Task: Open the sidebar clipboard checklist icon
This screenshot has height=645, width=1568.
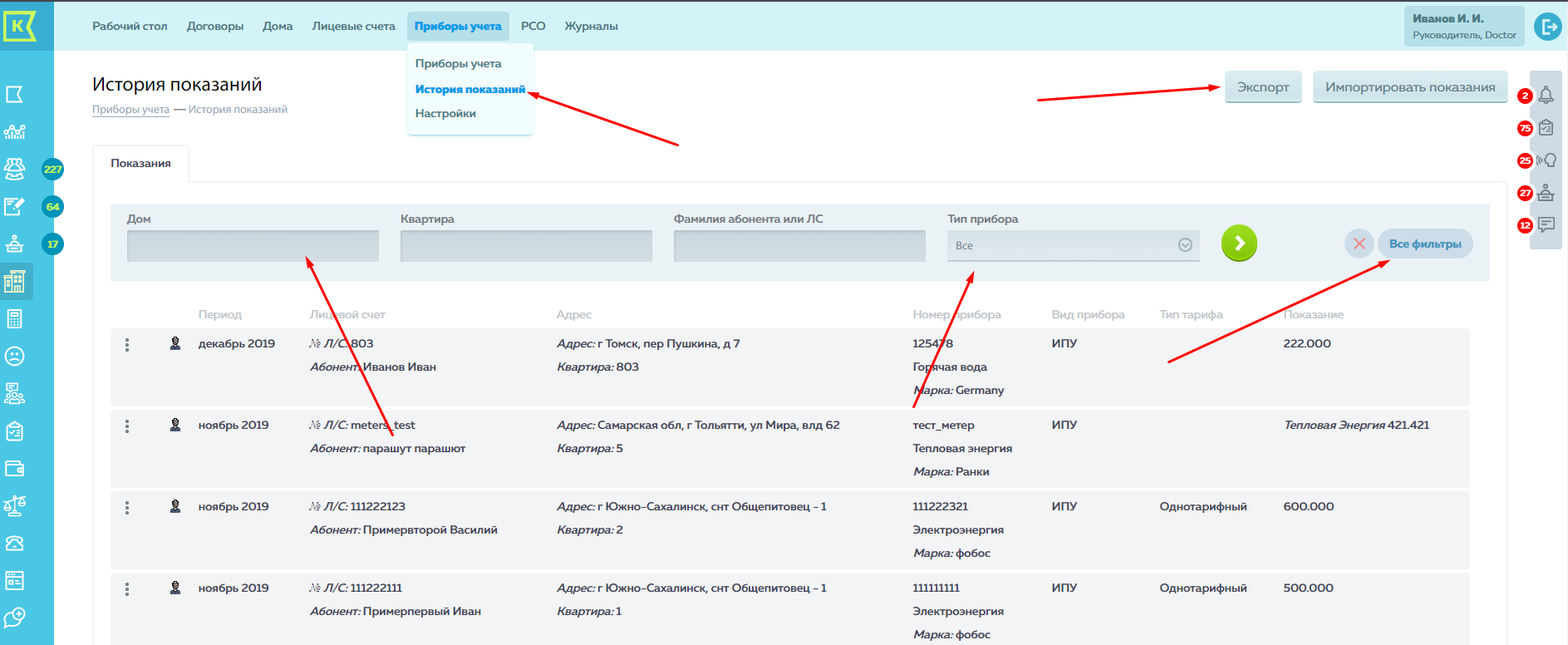Action: coord(15,431)
